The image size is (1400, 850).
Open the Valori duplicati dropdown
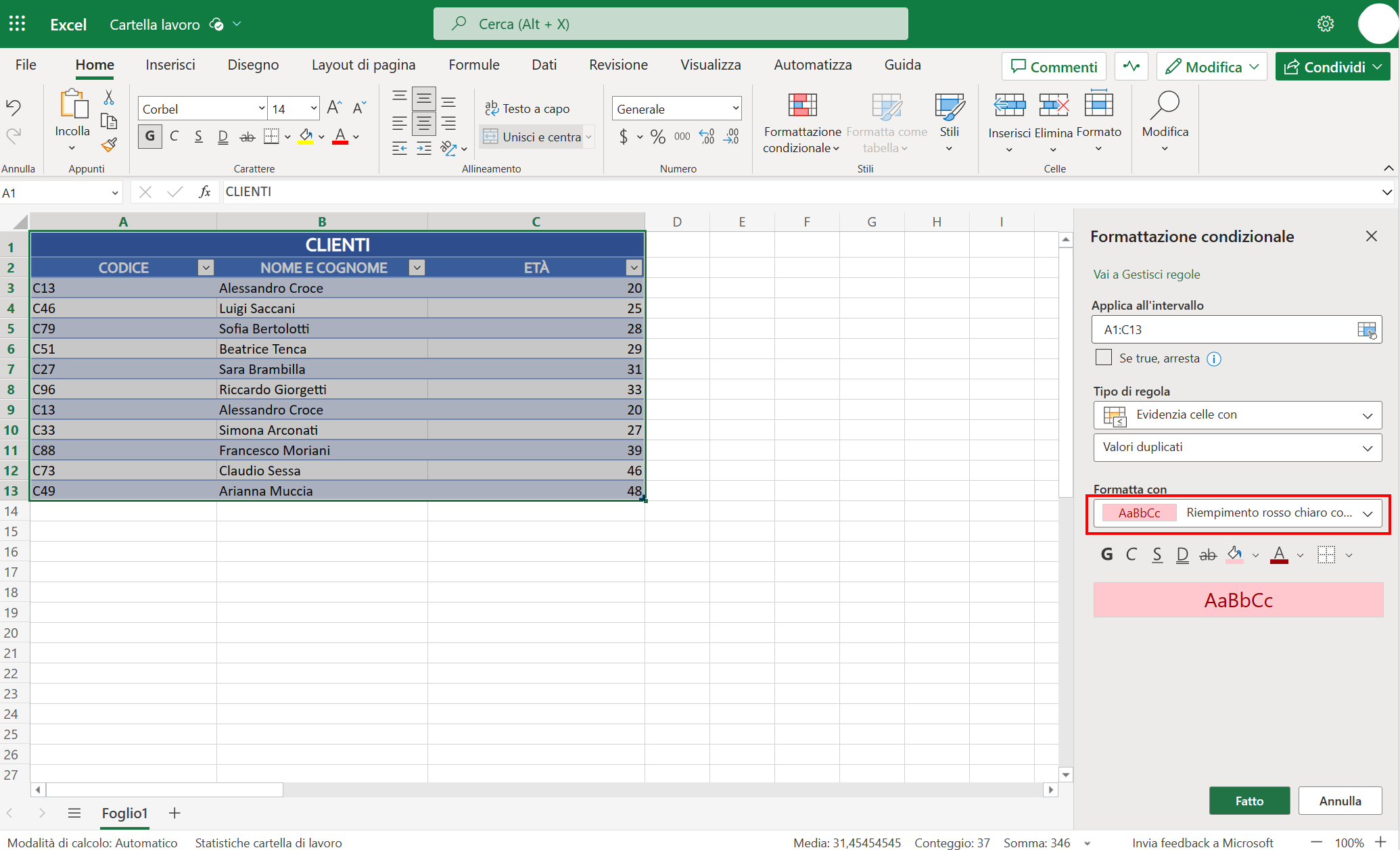[x=1237, y=447]
